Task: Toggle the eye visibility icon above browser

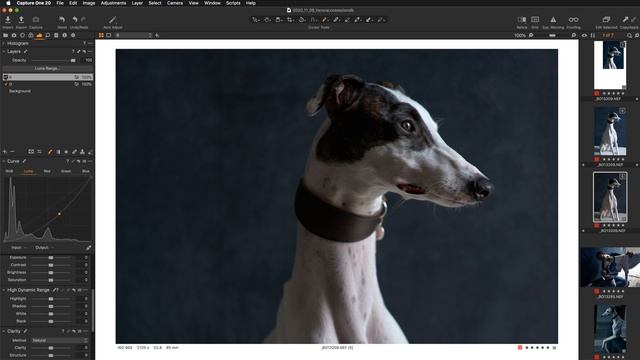Action: [x=584, y=36]
